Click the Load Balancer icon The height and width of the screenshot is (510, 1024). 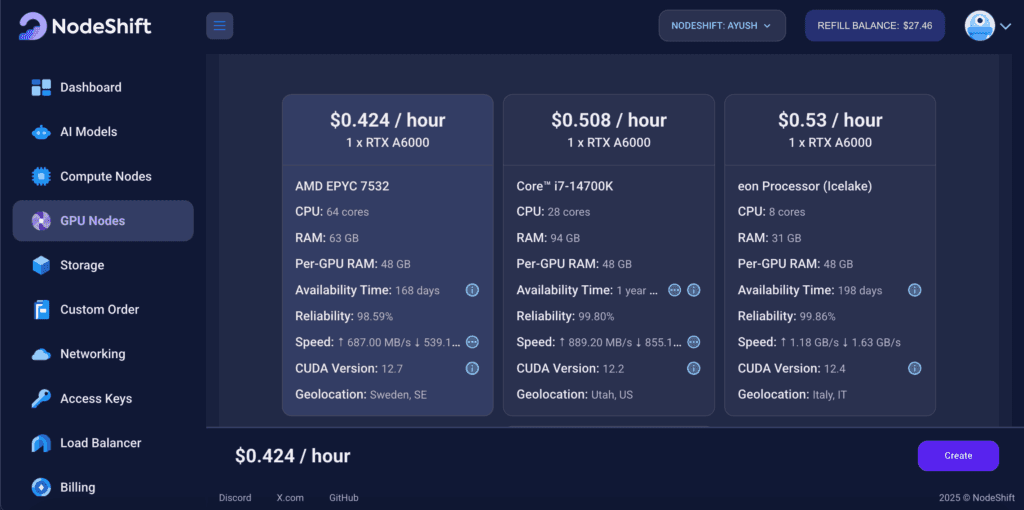click(x=41, y=443)
